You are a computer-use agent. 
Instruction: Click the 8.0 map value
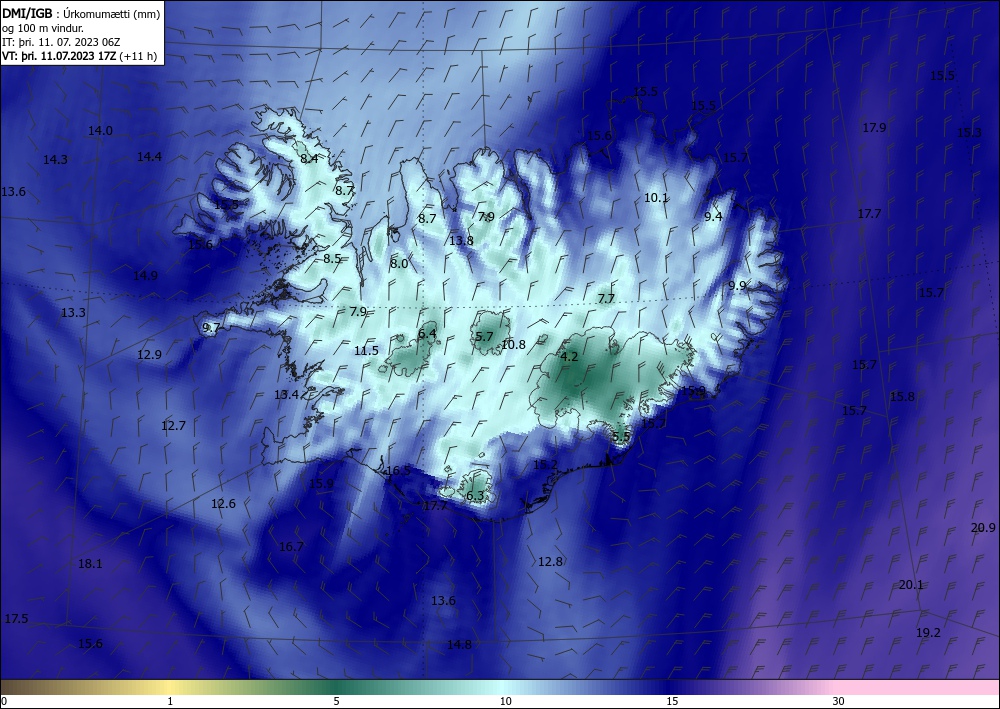tap(399, 263)
